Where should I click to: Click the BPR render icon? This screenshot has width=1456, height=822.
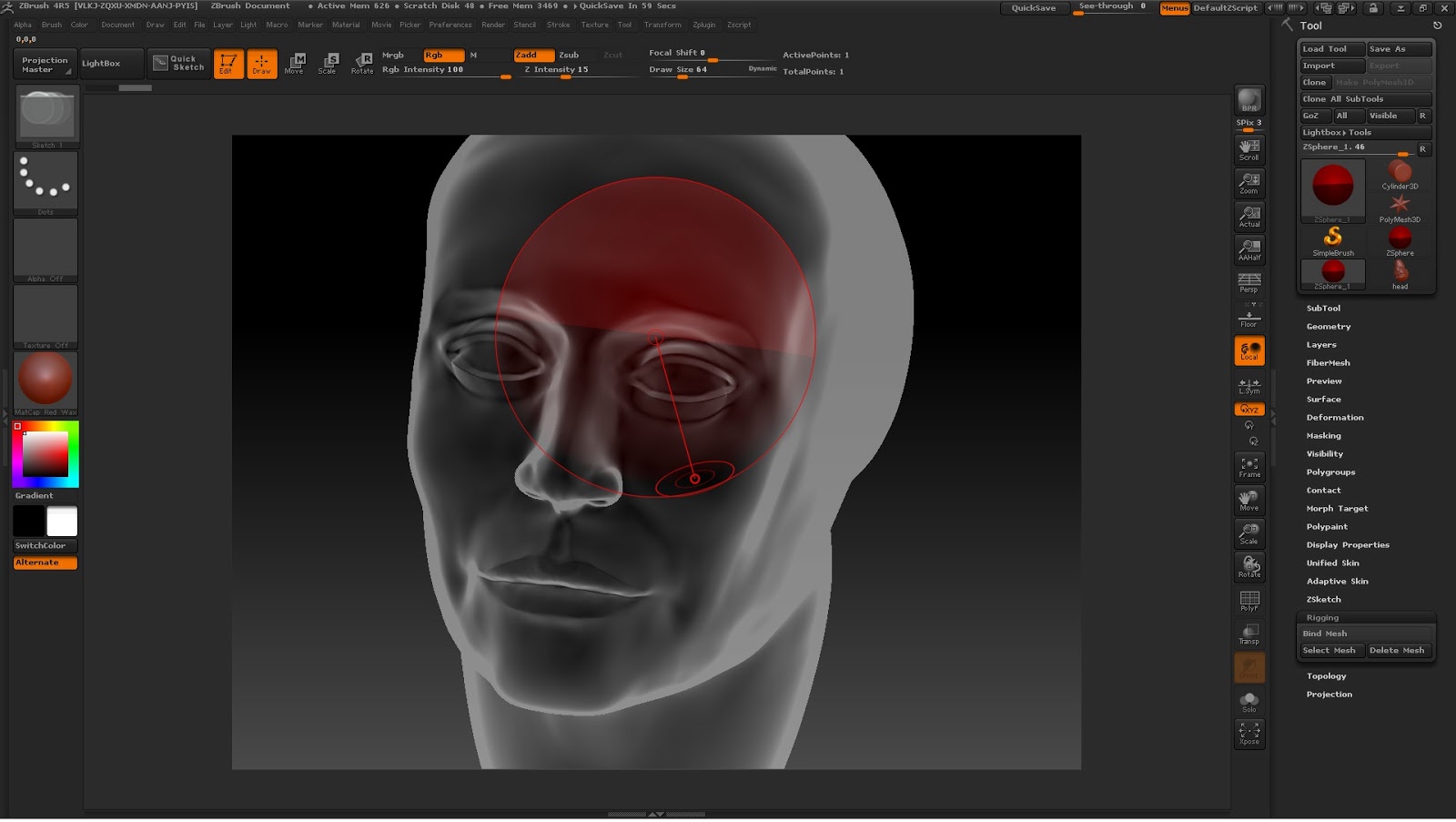coord(1249,101)
